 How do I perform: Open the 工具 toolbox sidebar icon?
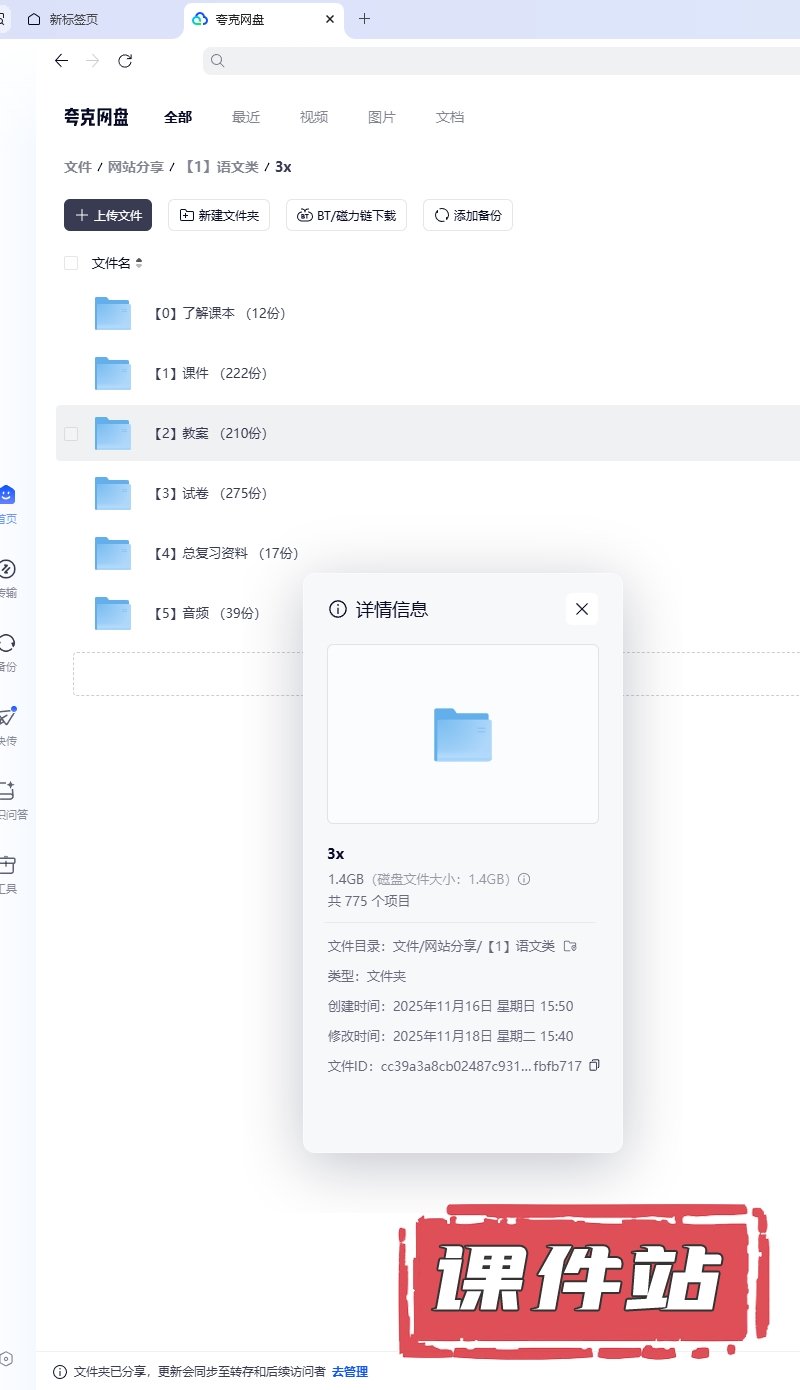tap(7, 864)
